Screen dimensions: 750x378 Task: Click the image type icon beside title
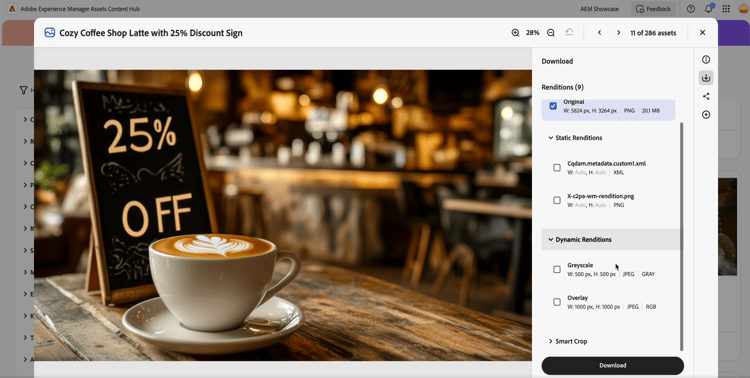tap(50, 33)
